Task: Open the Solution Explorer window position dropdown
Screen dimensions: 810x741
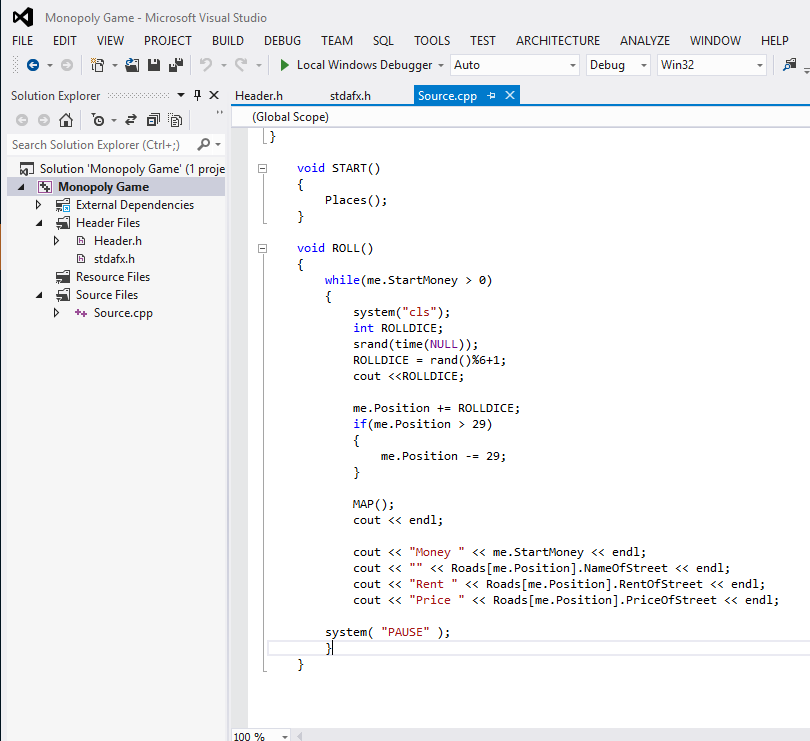Action: [181, 95]
